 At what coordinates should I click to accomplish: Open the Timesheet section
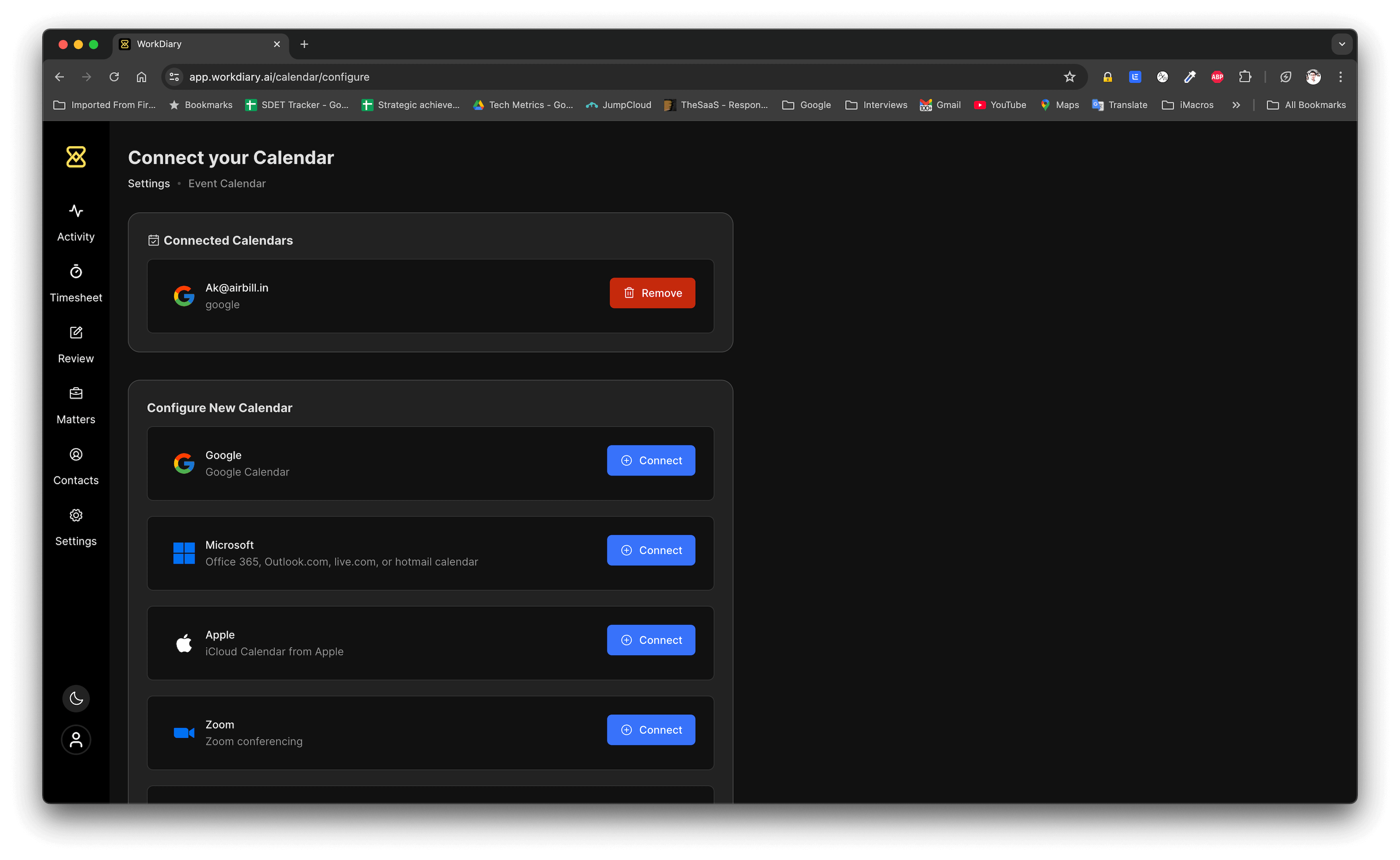point(76,284)
